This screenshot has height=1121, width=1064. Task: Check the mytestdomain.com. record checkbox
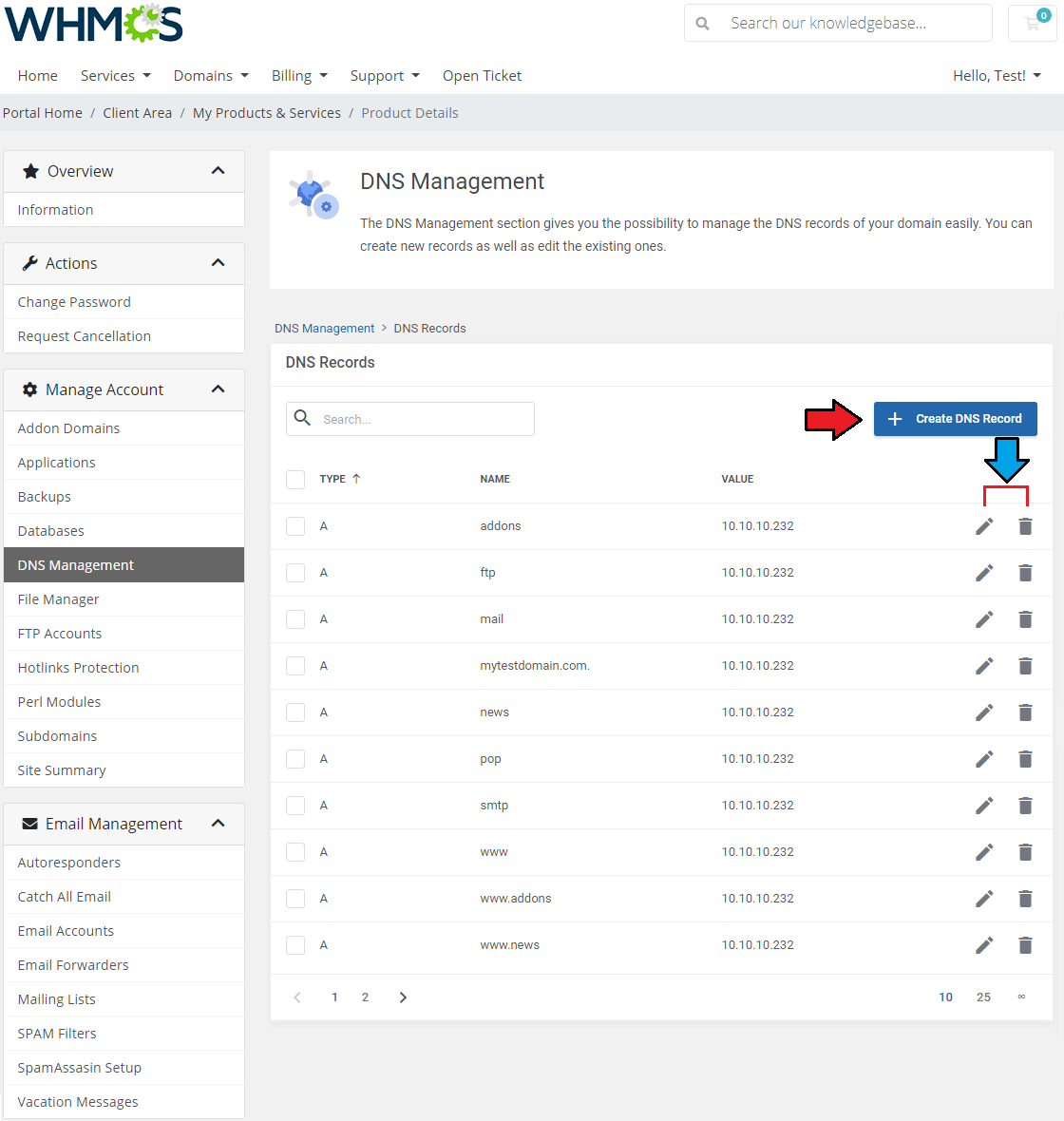(x=295, y=666)
